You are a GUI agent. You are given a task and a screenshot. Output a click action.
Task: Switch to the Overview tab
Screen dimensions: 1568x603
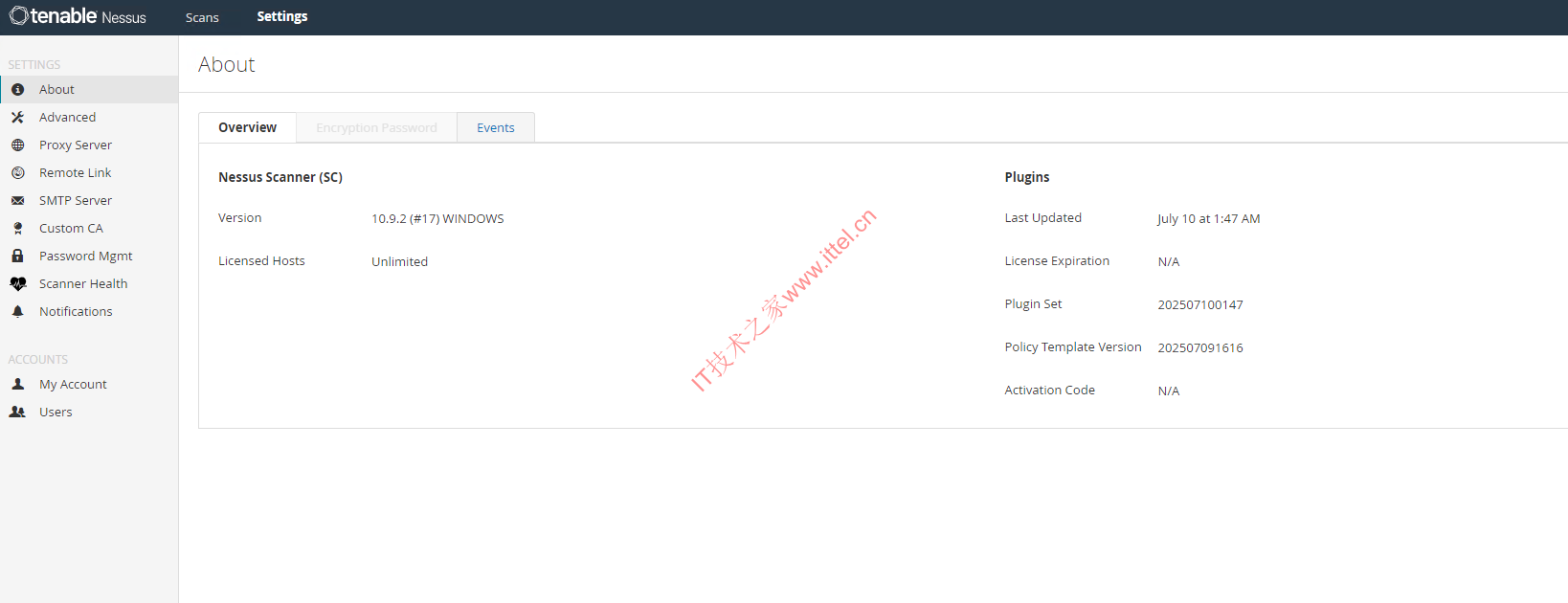pyautogui.click(x=247, y=127)
